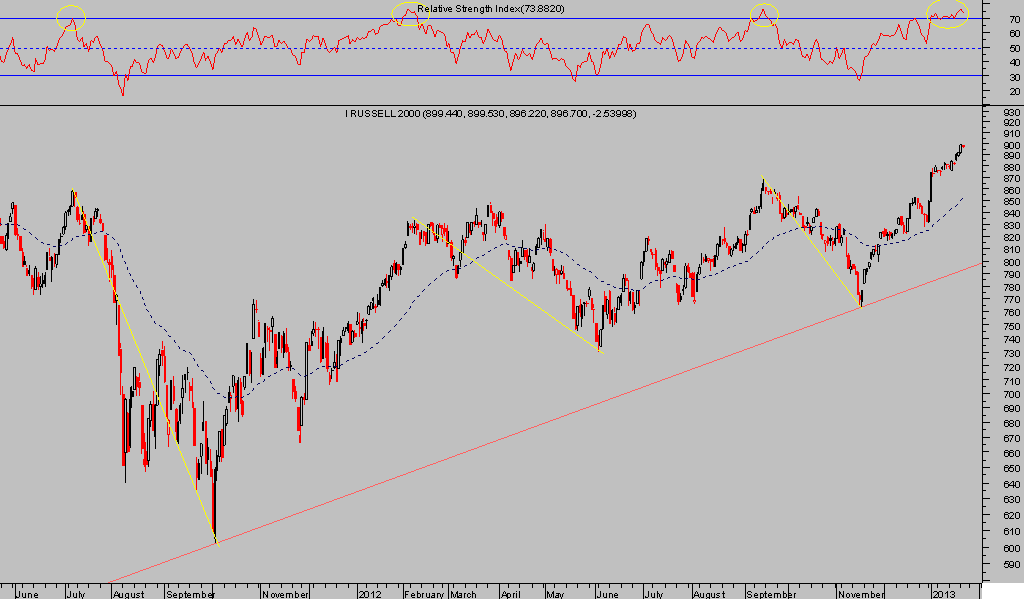The height and width of the screenshot is (599, 1024).
Task: Click the 600 price level on right axis
Action: tap(1003, 549)
